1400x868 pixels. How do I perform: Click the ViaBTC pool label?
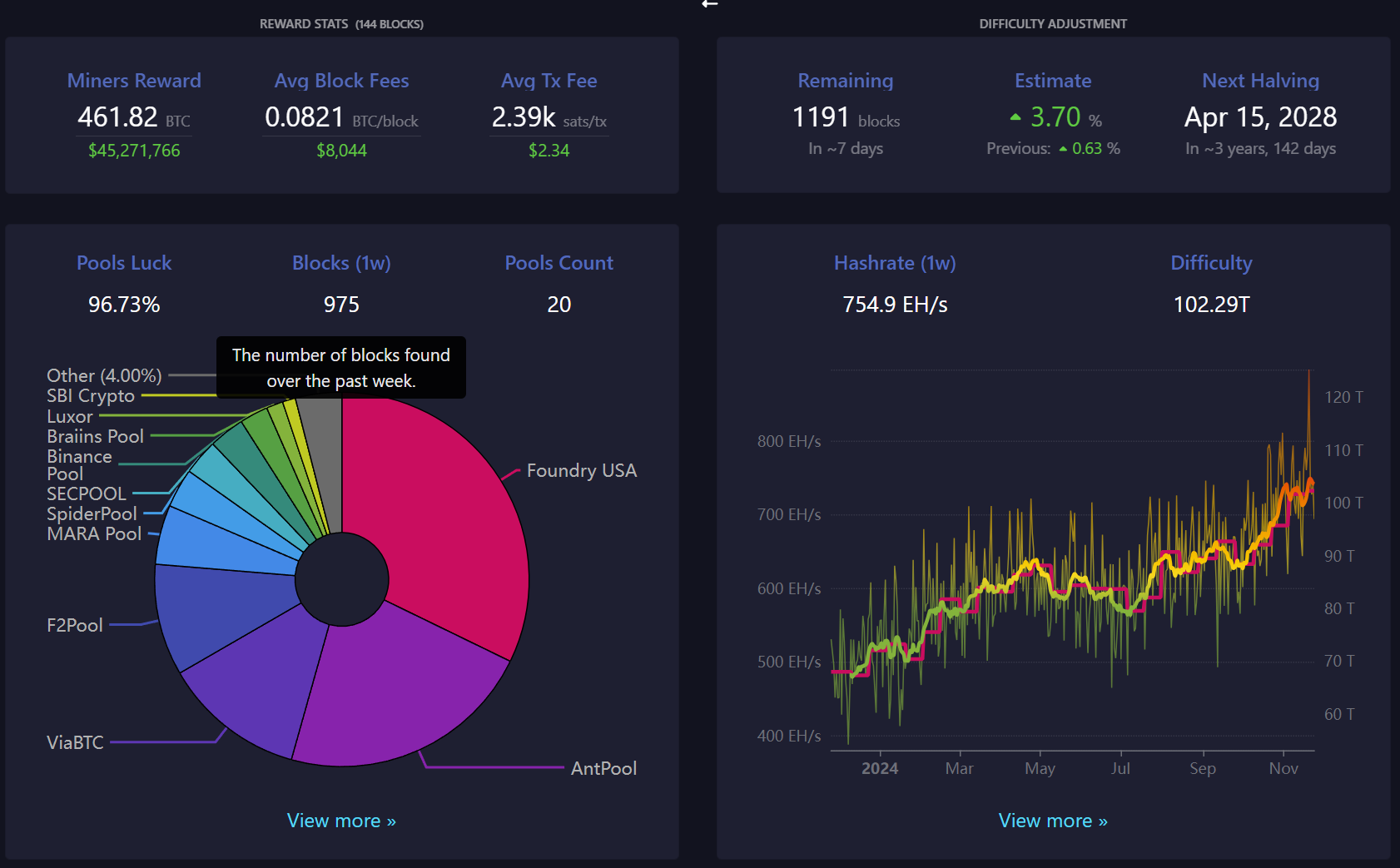pyautogui.click(x=75, y=742)
